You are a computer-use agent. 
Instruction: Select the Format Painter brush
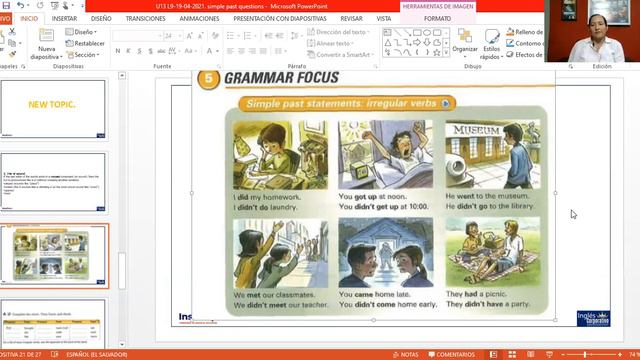click(12, 53)
